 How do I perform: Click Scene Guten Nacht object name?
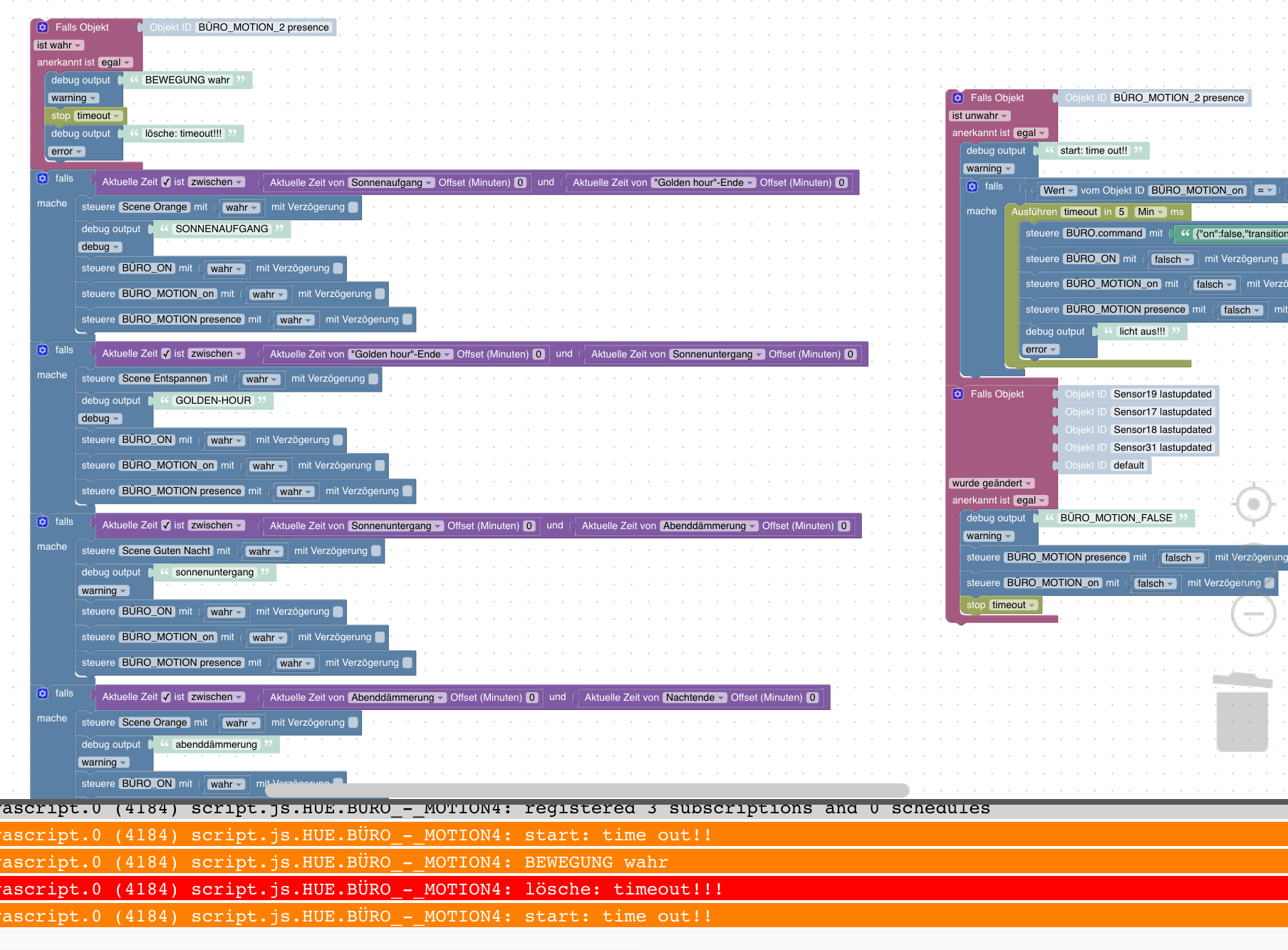[x=166, y=550]
